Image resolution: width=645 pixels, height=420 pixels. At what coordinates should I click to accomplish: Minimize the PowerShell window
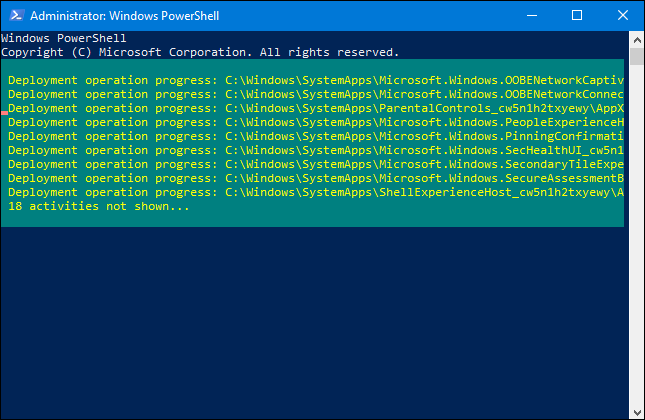[x=530, y=16]
